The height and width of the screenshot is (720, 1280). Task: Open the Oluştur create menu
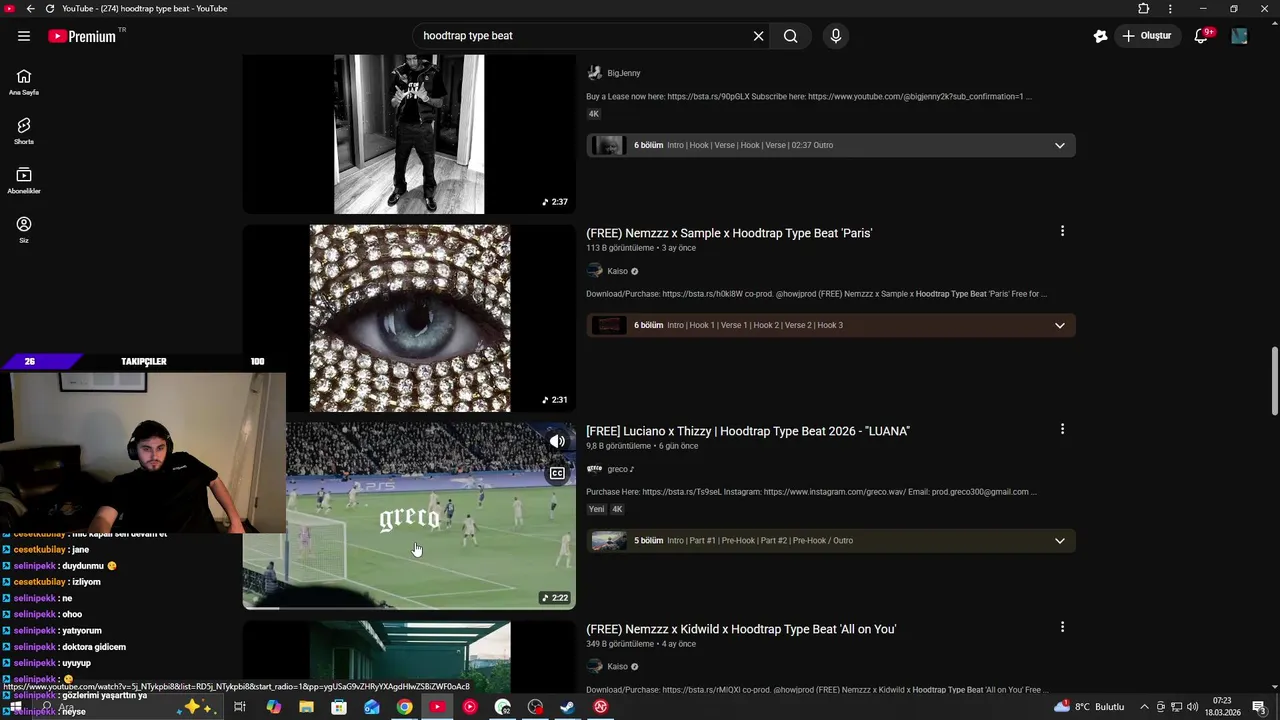(1147, 36)
